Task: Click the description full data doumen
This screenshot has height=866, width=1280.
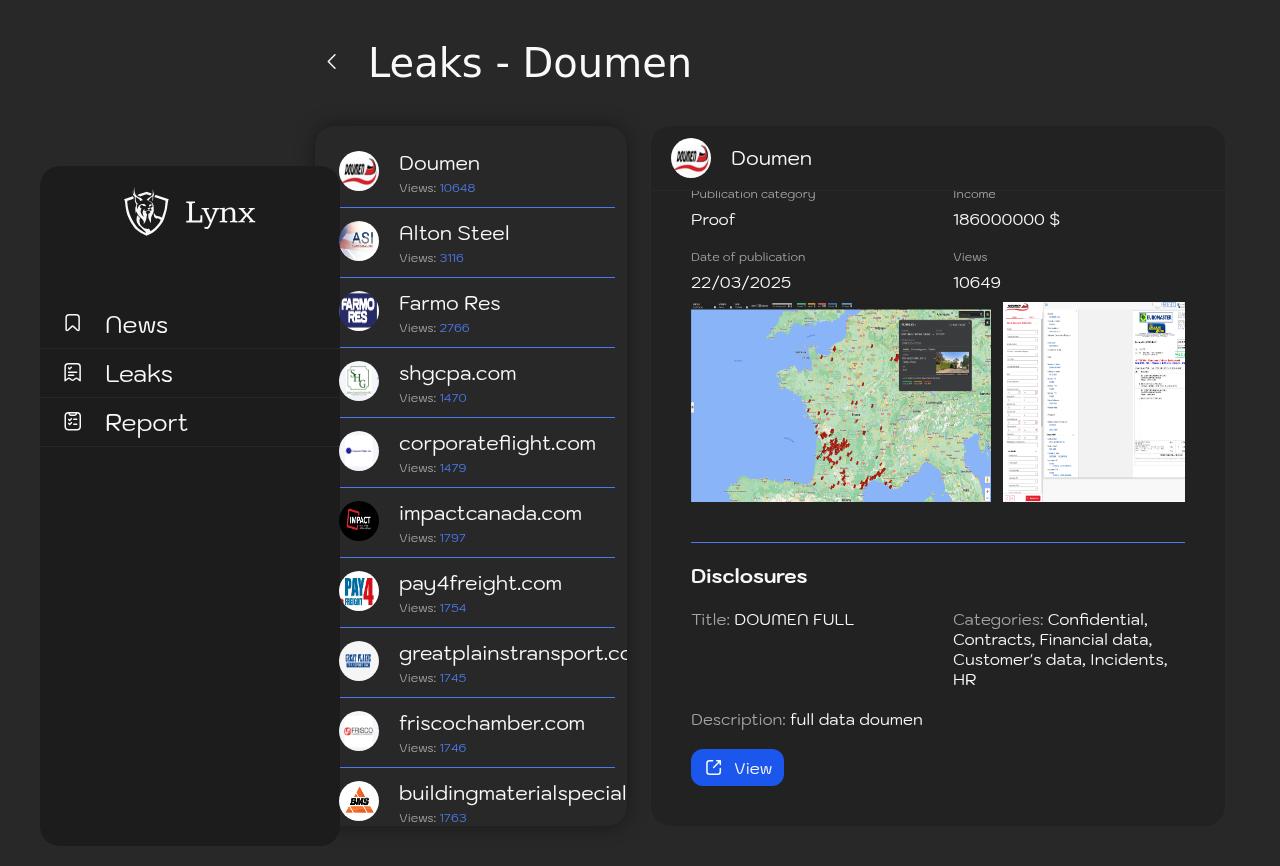Action: [x=856, y=719]
